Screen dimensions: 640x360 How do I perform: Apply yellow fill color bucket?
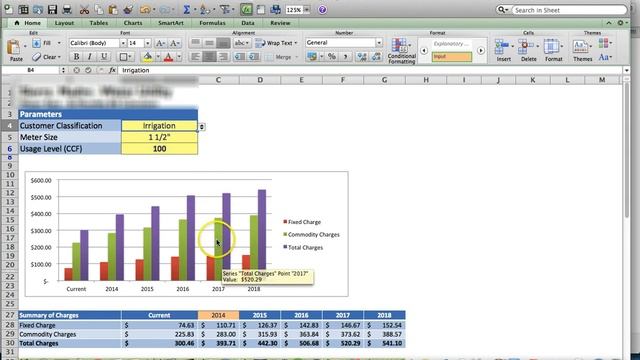(148, 57)
